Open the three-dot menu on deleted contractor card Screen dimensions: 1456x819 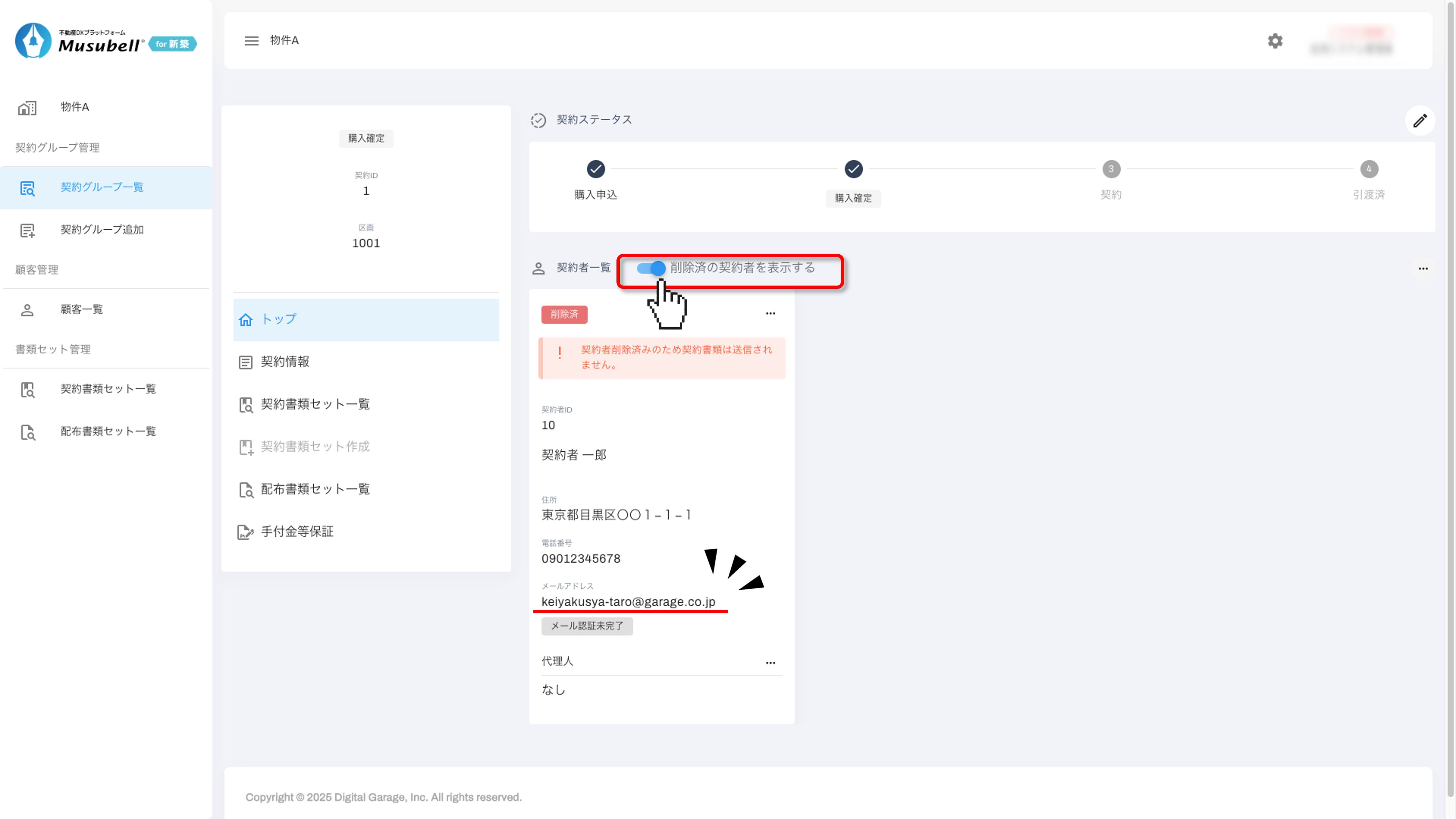[x=770, y=313]
